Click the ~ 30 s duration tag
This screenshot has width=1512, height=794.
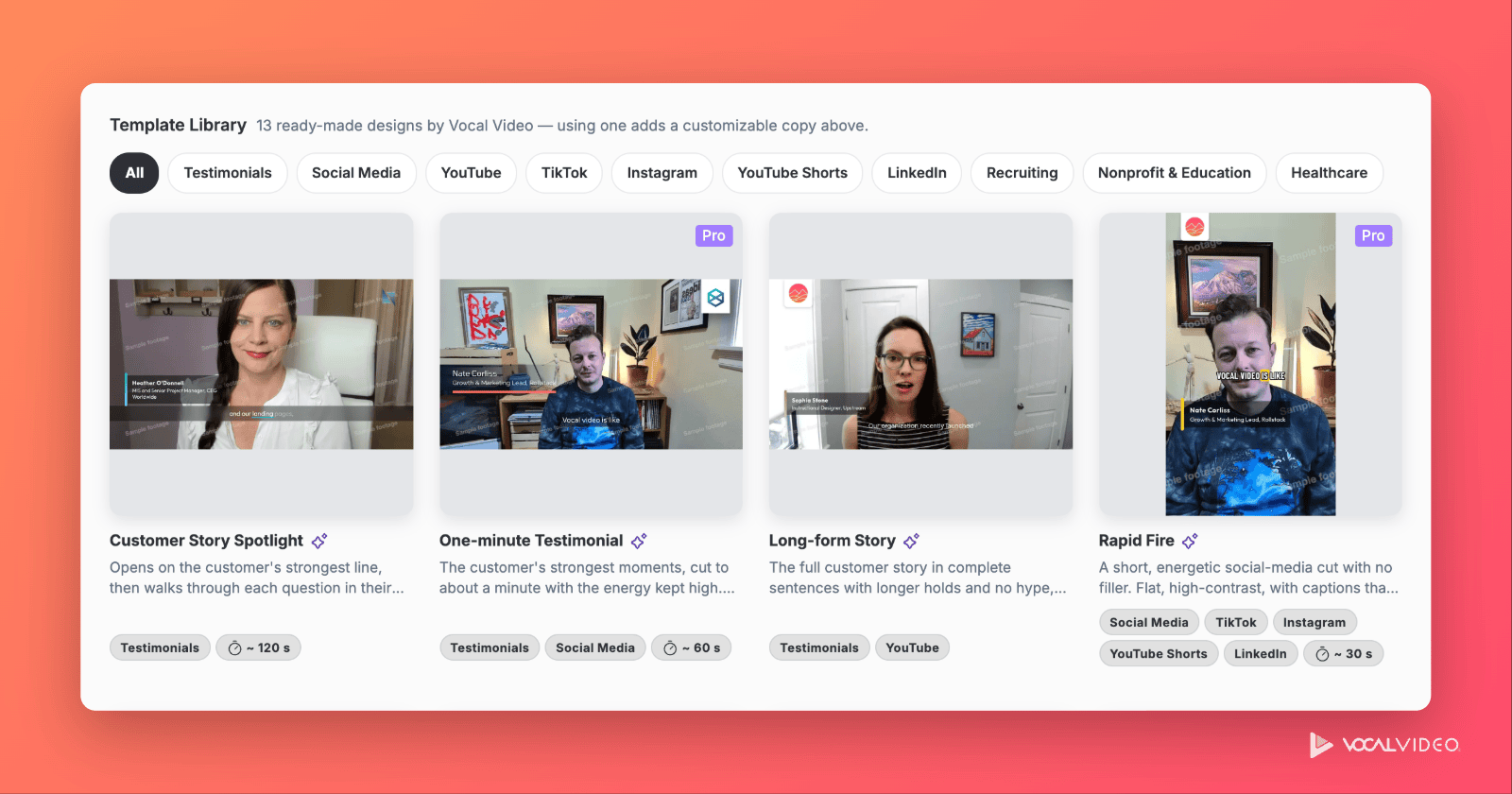tap(1344, 653)
